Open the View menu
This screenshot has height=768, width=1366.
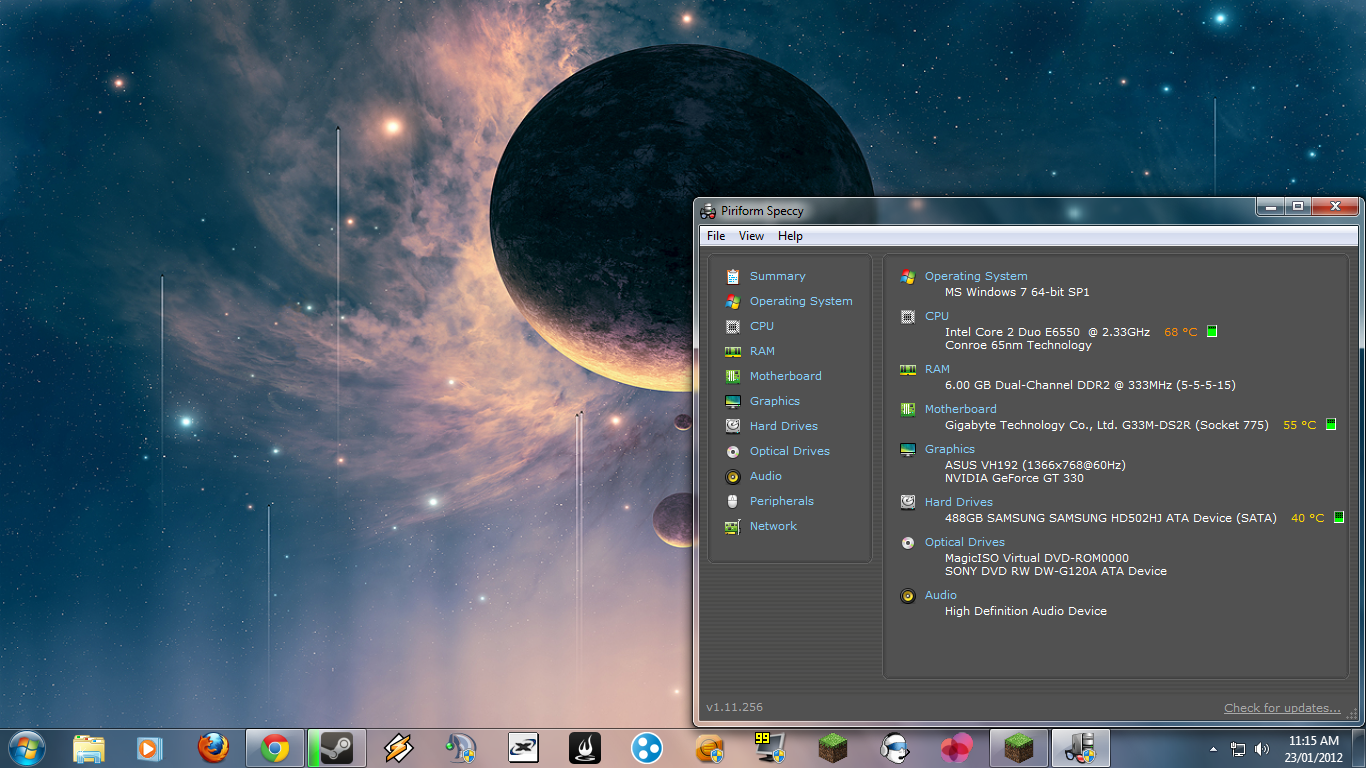[x=751, y=236]
